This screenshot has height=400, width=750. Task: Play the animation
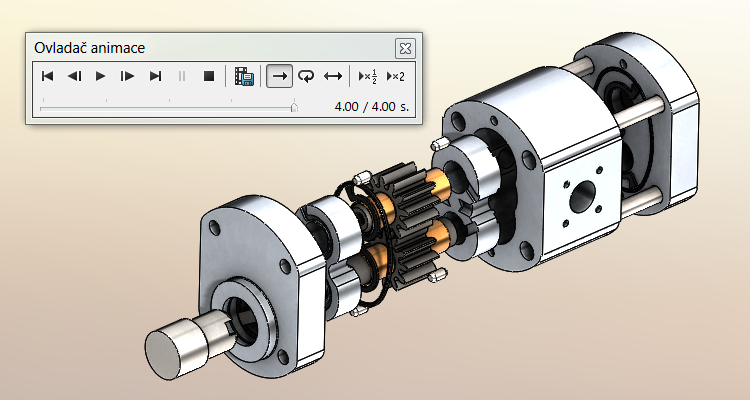100,76
